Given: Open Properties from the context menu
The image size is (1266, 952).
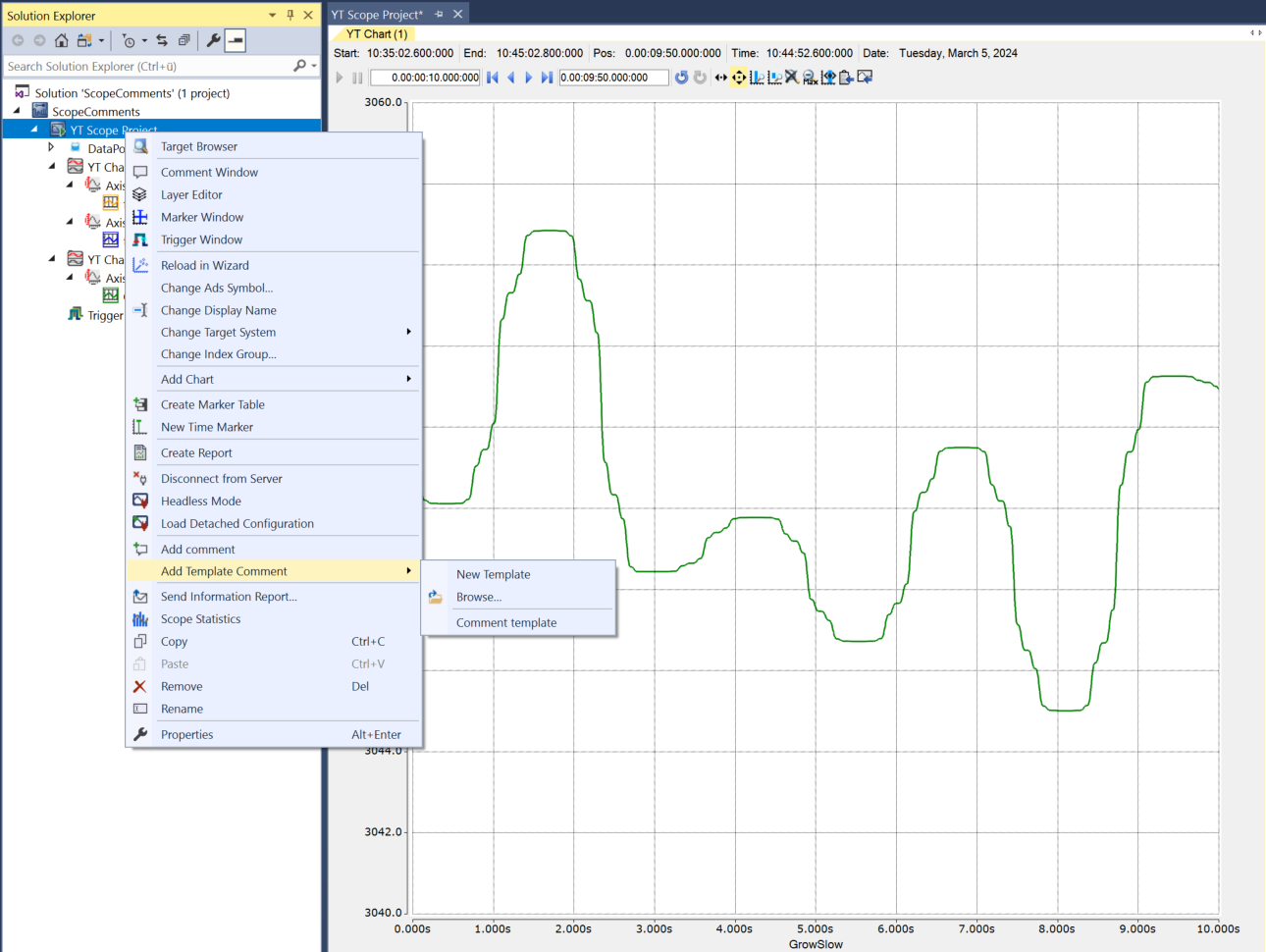Looking at the screenshot, I should click(275, 734).
